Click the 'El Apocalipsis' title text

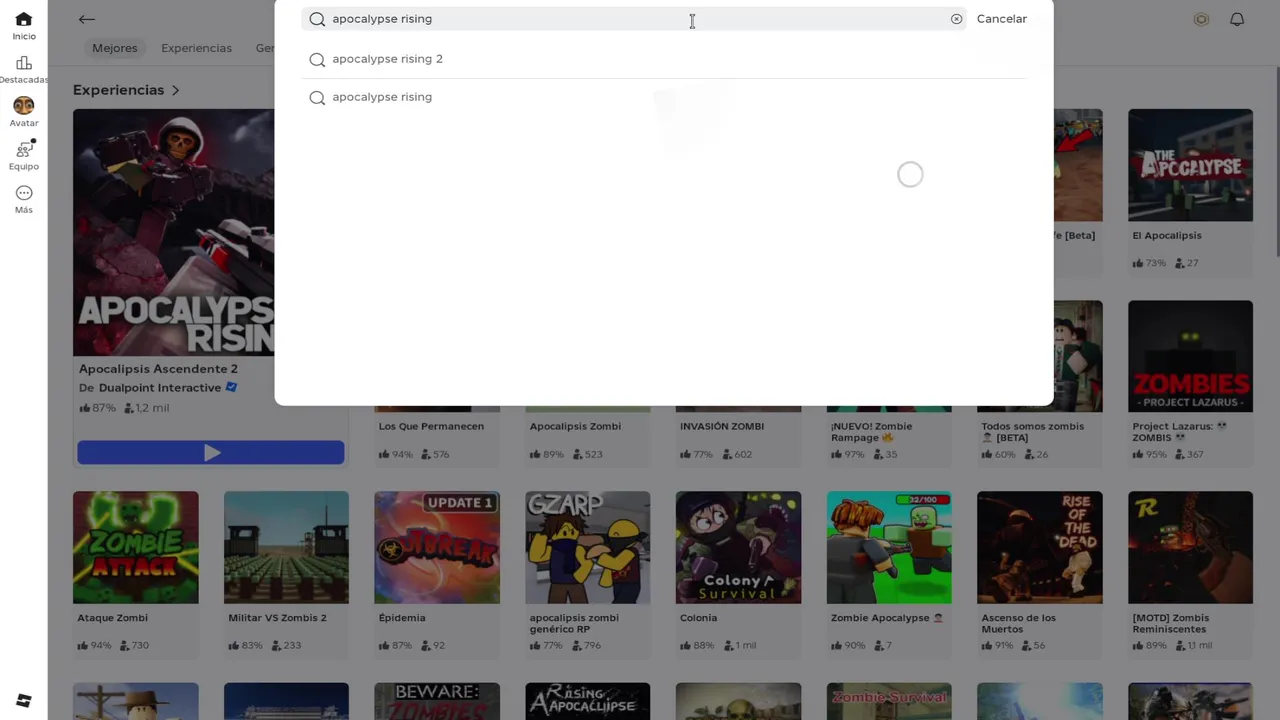click(1167, 236)
